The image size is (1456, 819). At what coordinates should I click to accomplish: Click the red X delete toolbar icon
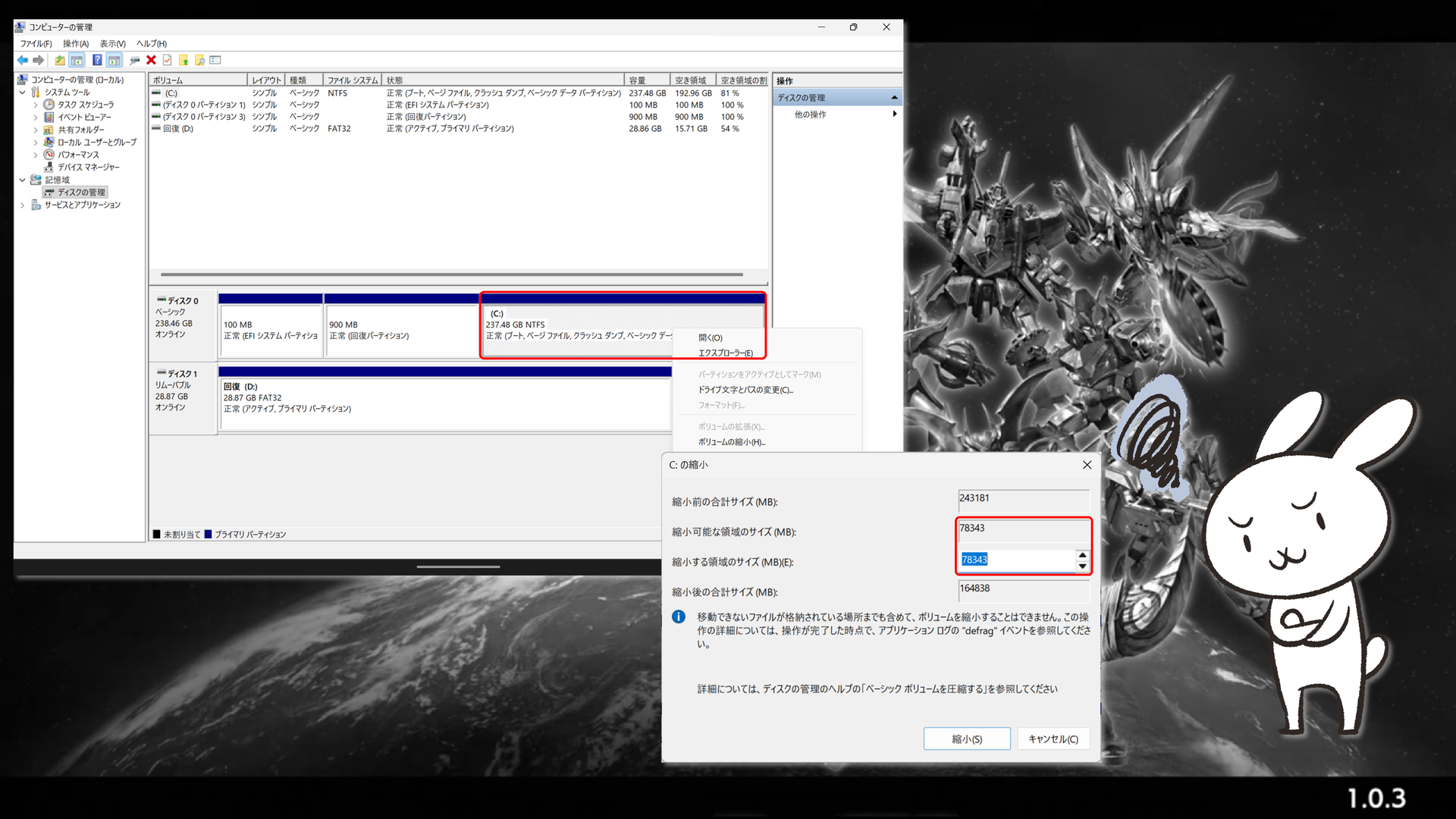[x=151, y=60]
